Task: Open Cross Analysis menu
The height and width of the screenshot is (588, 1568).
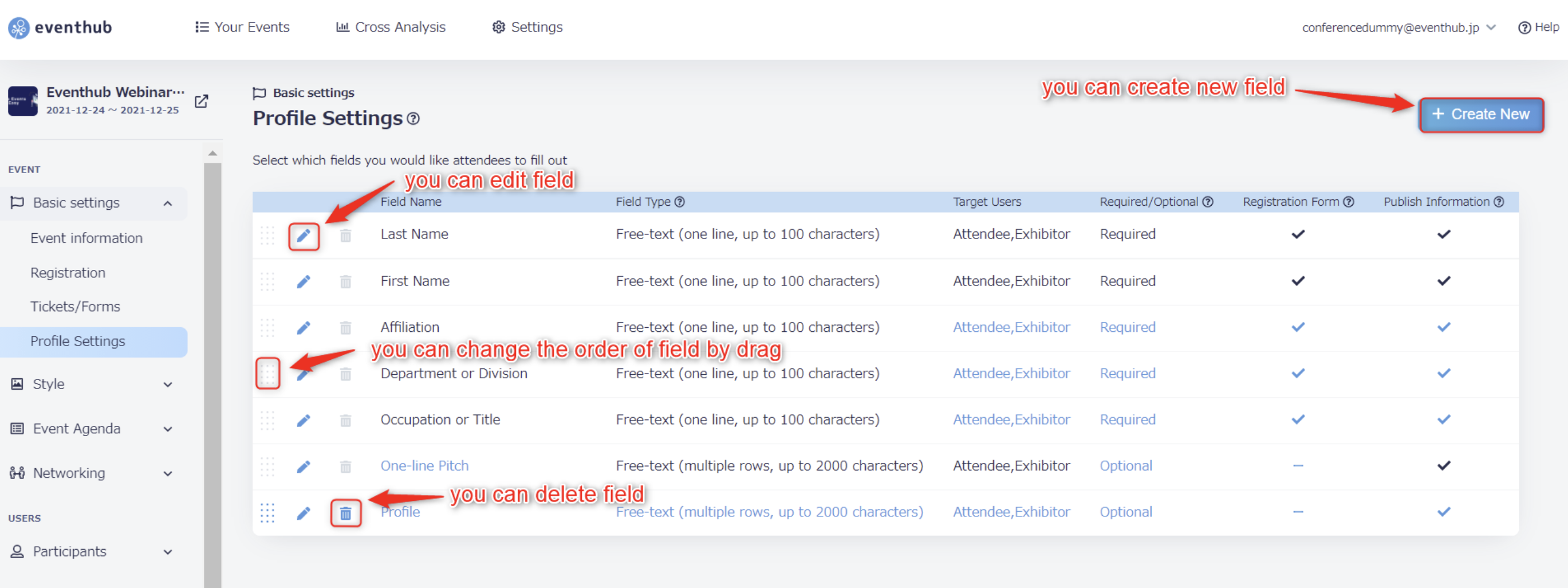Action: 391,28
